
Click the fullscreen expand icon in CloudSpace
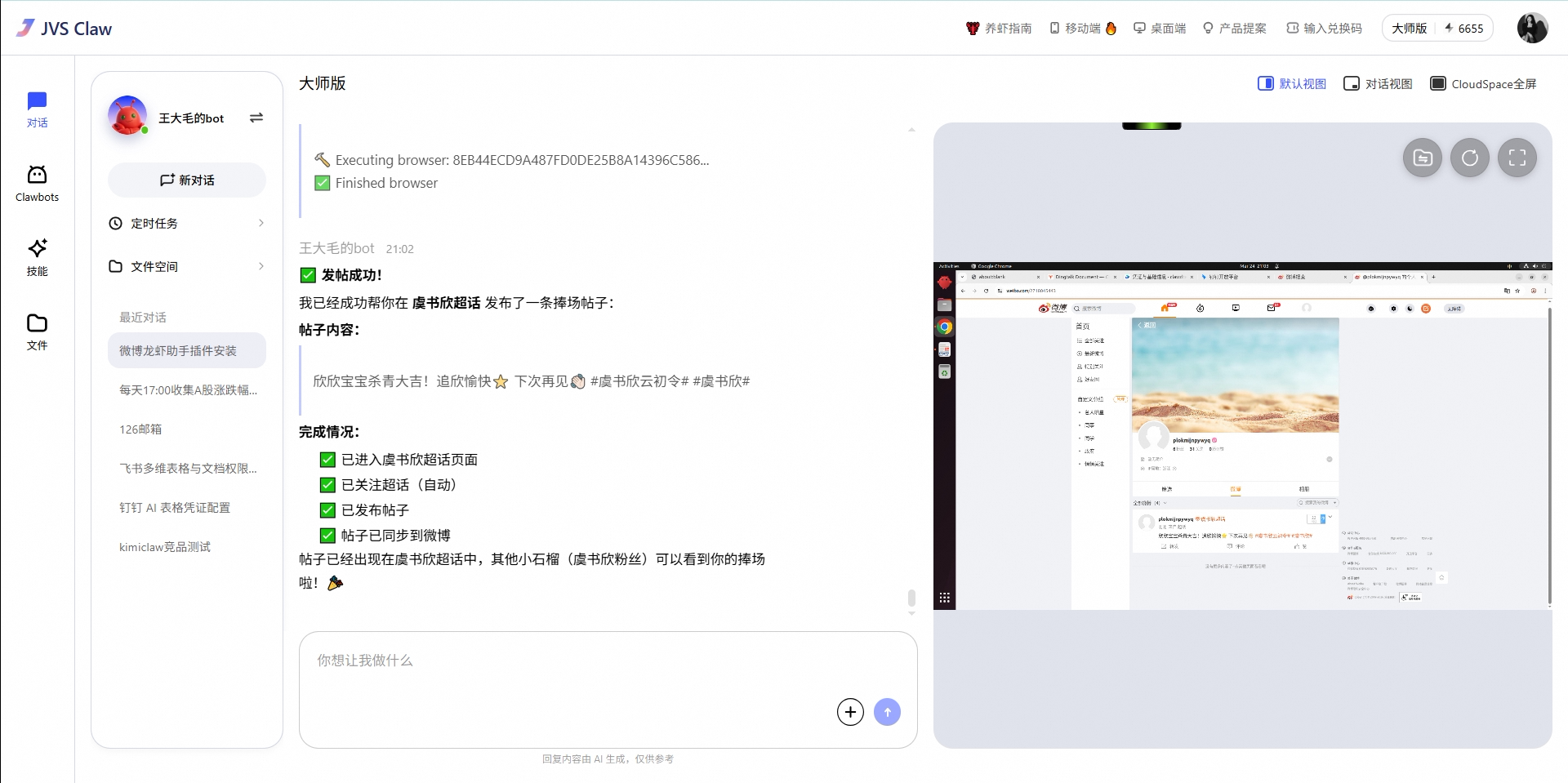(1517, 158)
